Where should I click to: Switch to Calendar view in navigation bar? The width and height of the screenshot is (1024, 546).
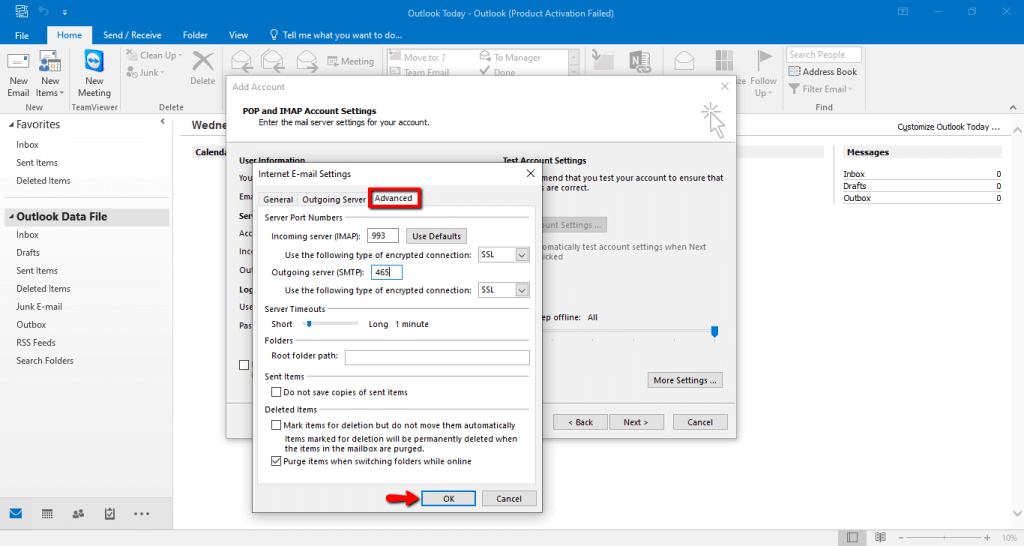click(47, 514)
